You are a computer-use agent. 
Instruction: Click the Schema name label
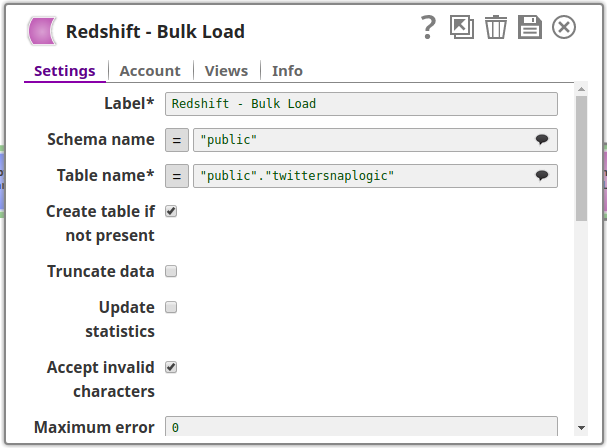pyautogui.click(x=101, y=139)
